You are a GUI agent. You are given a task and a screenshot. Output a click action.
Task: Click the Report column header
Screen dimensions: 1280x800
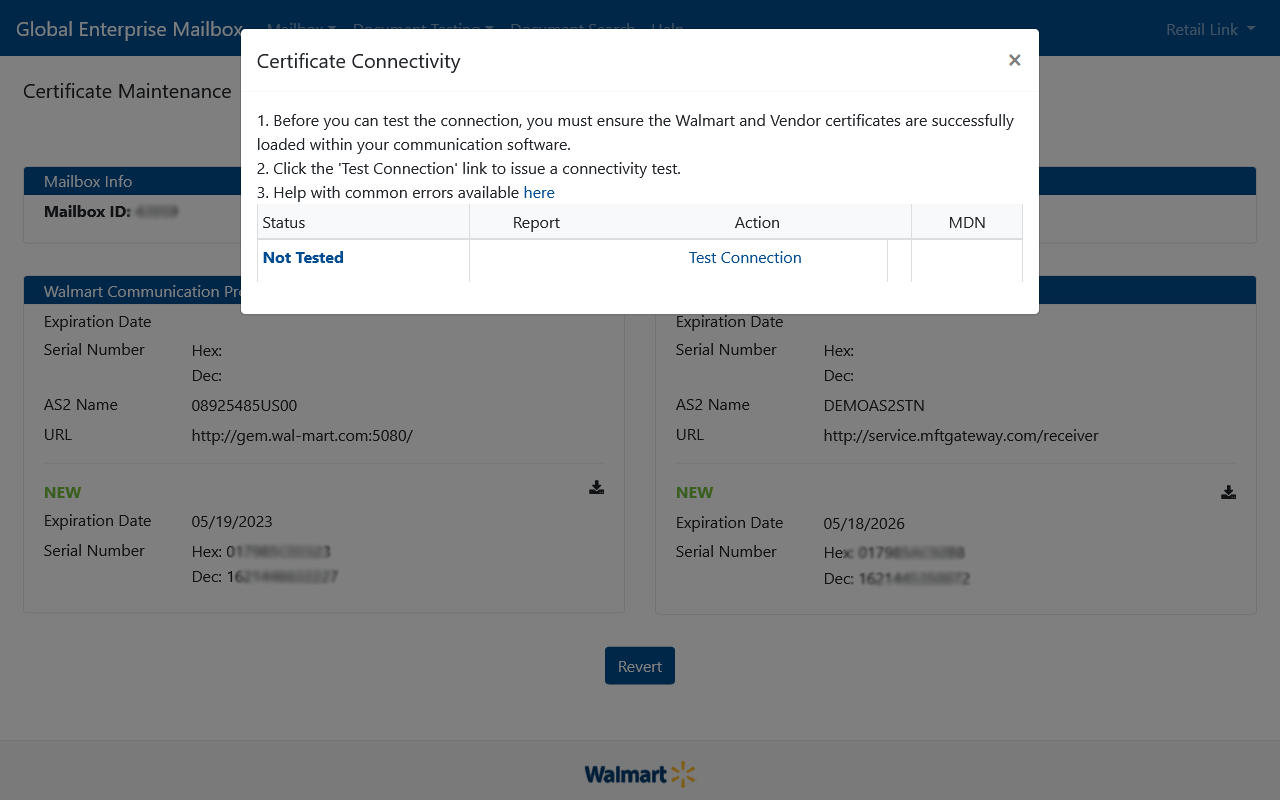[x=536, y=222]
